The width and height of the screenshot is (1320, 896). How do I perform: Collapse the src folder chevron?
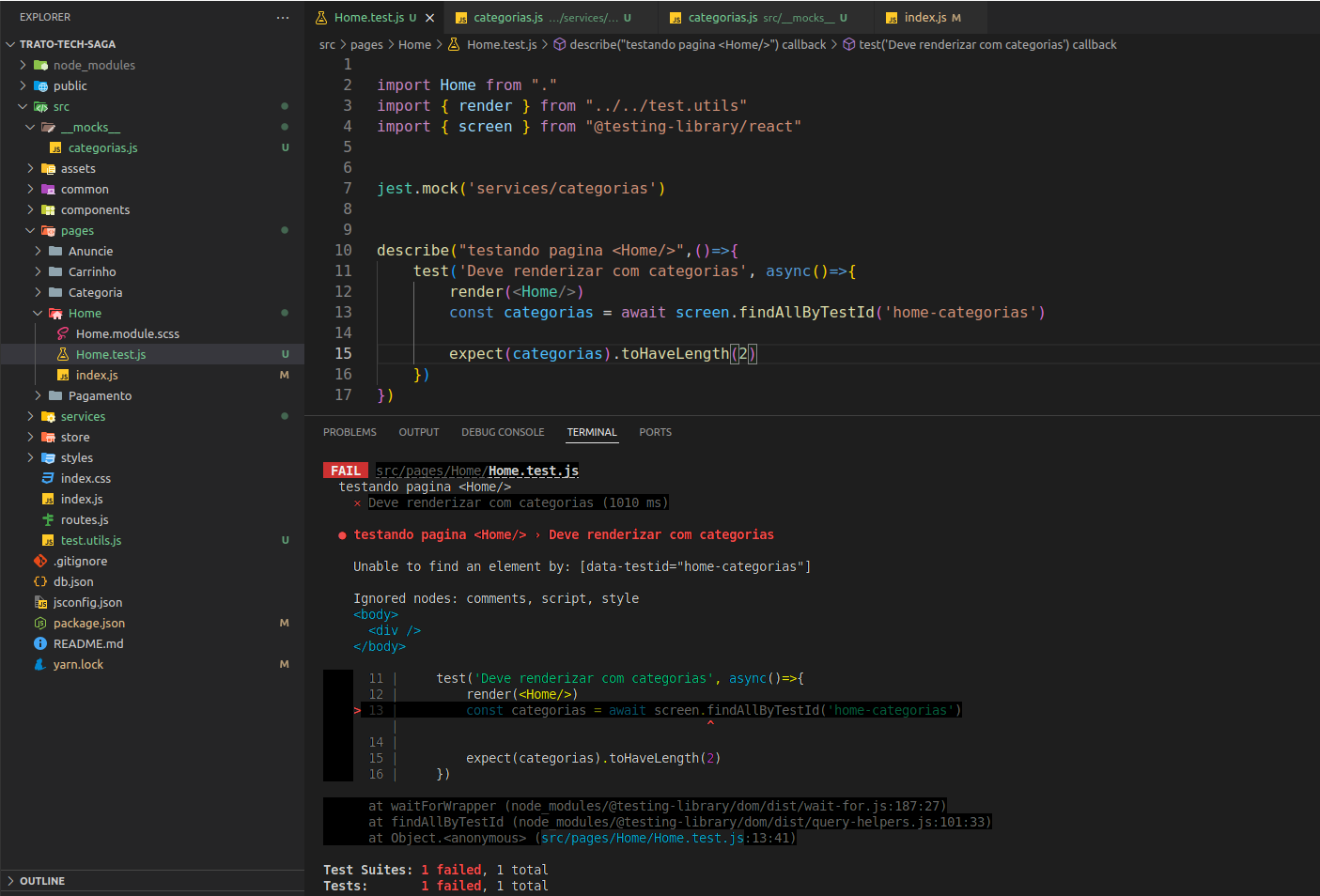23,106
